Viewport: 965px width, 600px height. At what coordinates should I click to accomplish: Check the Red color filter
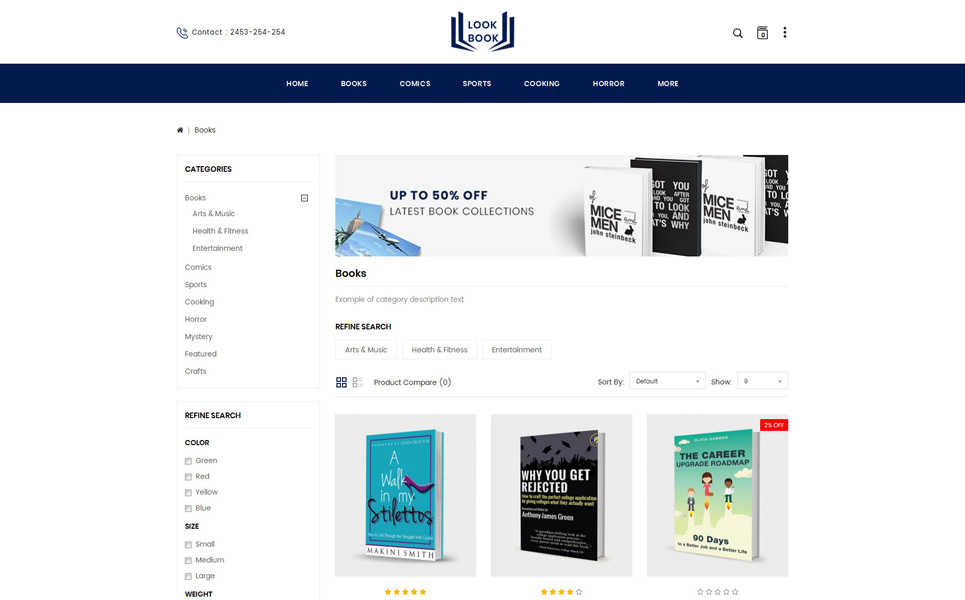point(188,477)
